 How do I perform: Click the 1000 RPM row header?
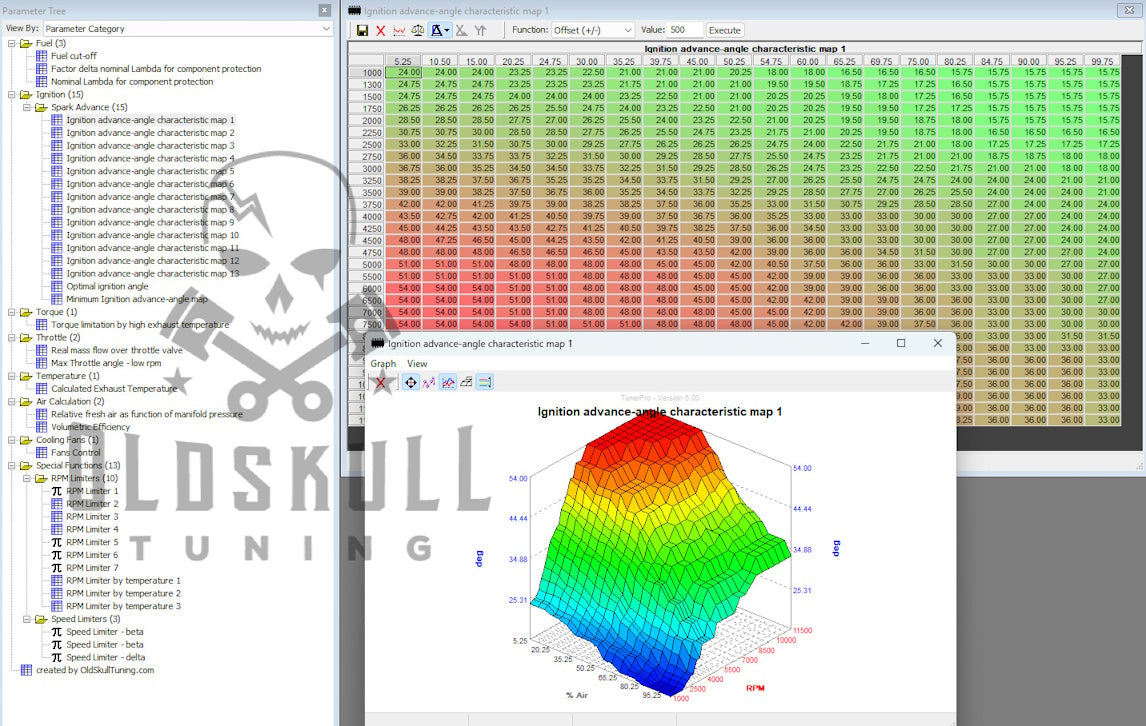pyautogui.click(x=367, y=73)
